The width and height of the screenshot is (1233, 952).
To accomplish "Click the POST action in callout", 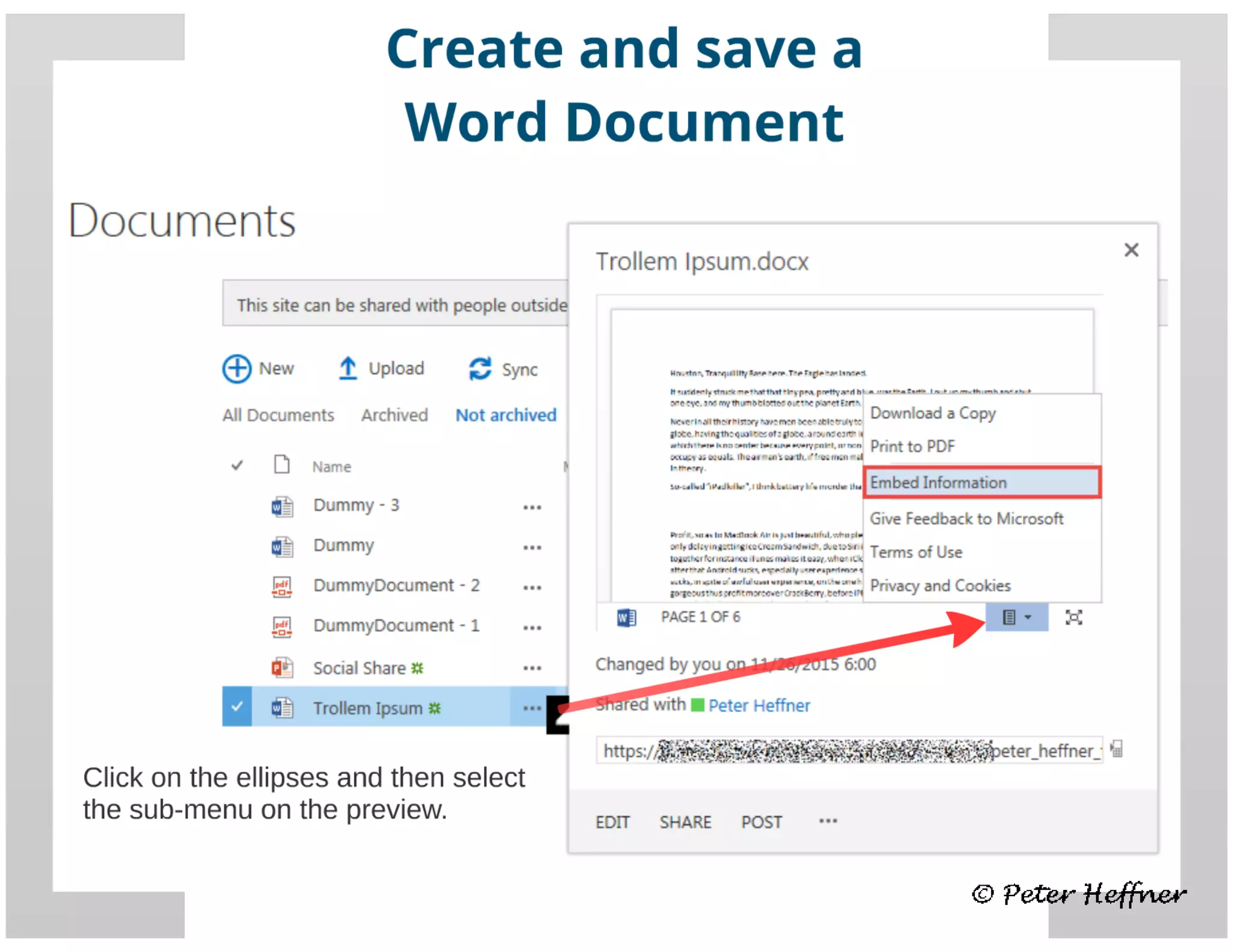I will click(762, 822).
